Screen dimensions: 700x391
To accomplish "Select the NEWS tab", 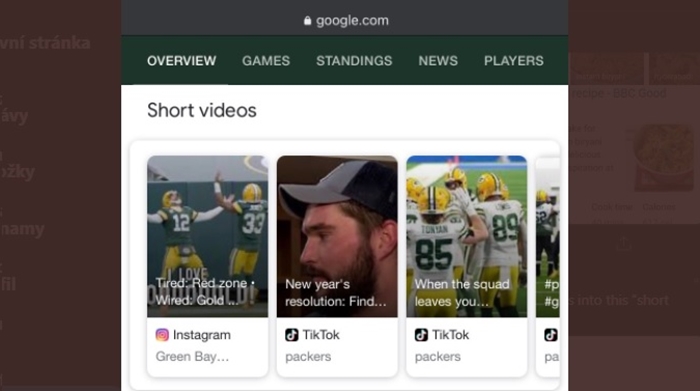I will point(438,61).
